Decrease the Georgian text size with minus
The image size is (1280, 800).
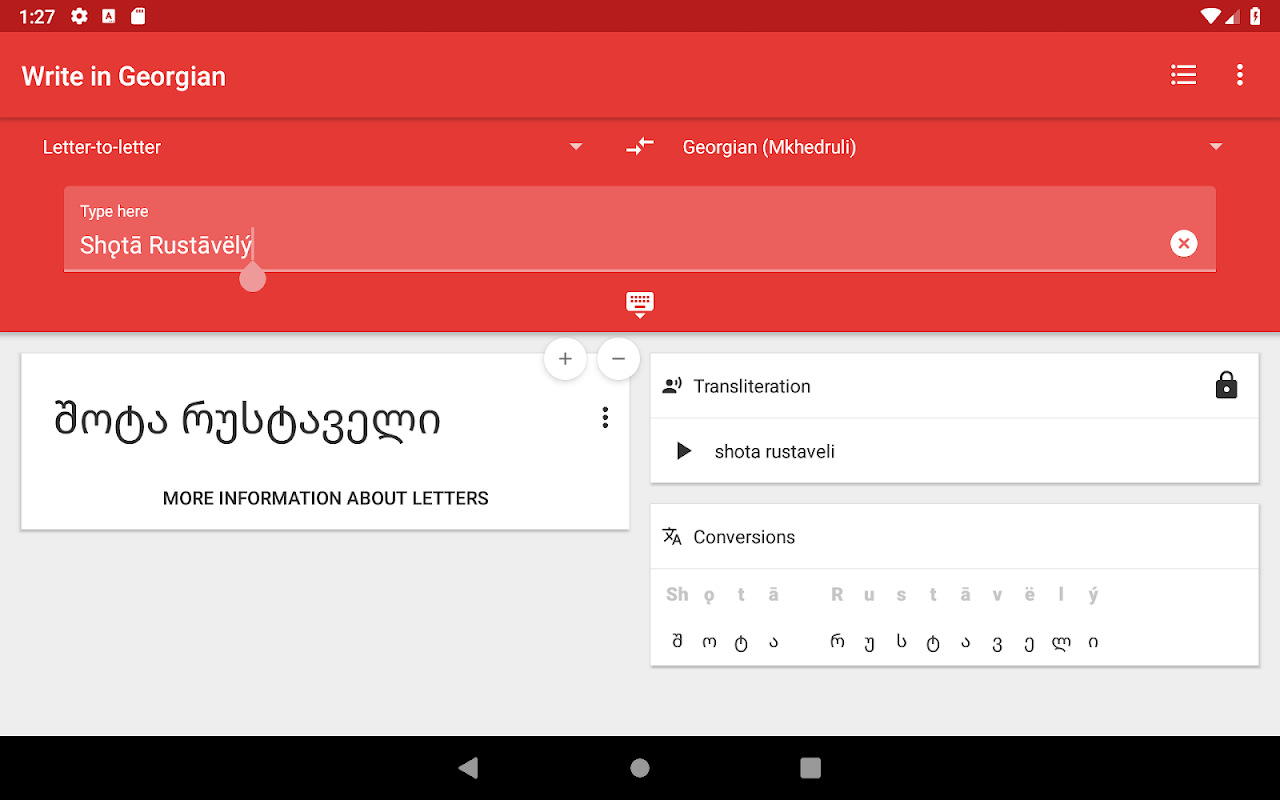[x=618, y=359]
